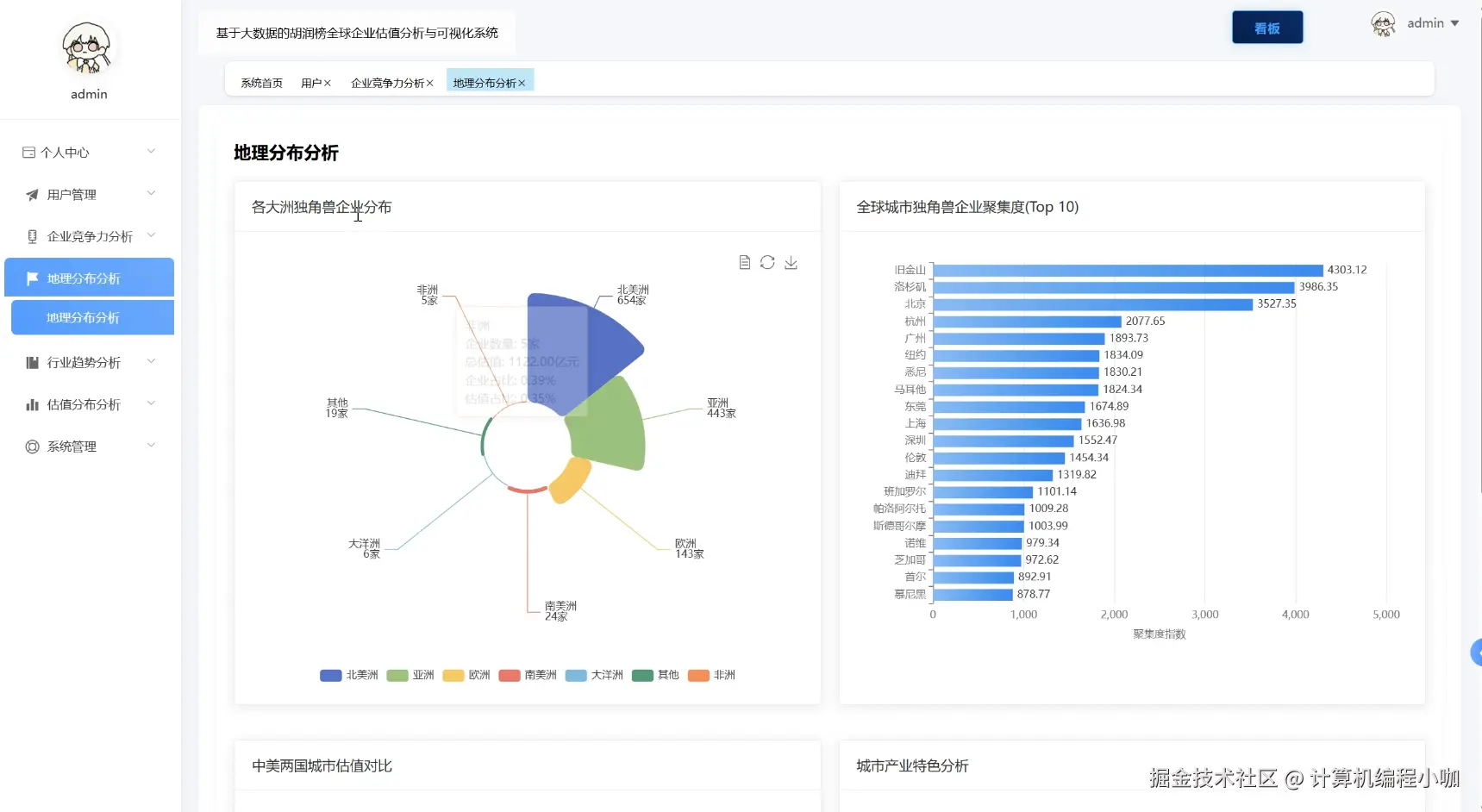The height and width of the screenshot is (812, 1482).
Task: Click the system title text in header
Action: (357, 33)
